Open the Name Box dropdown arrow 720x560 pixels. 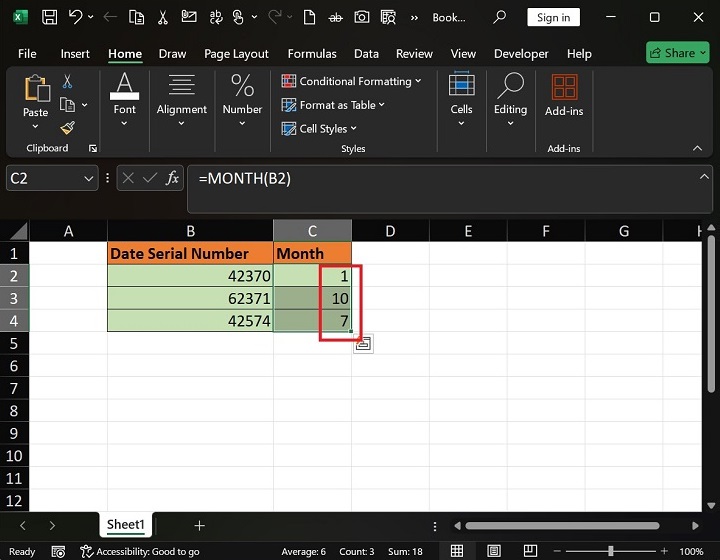pyautogui.click(x=86, y=178)
